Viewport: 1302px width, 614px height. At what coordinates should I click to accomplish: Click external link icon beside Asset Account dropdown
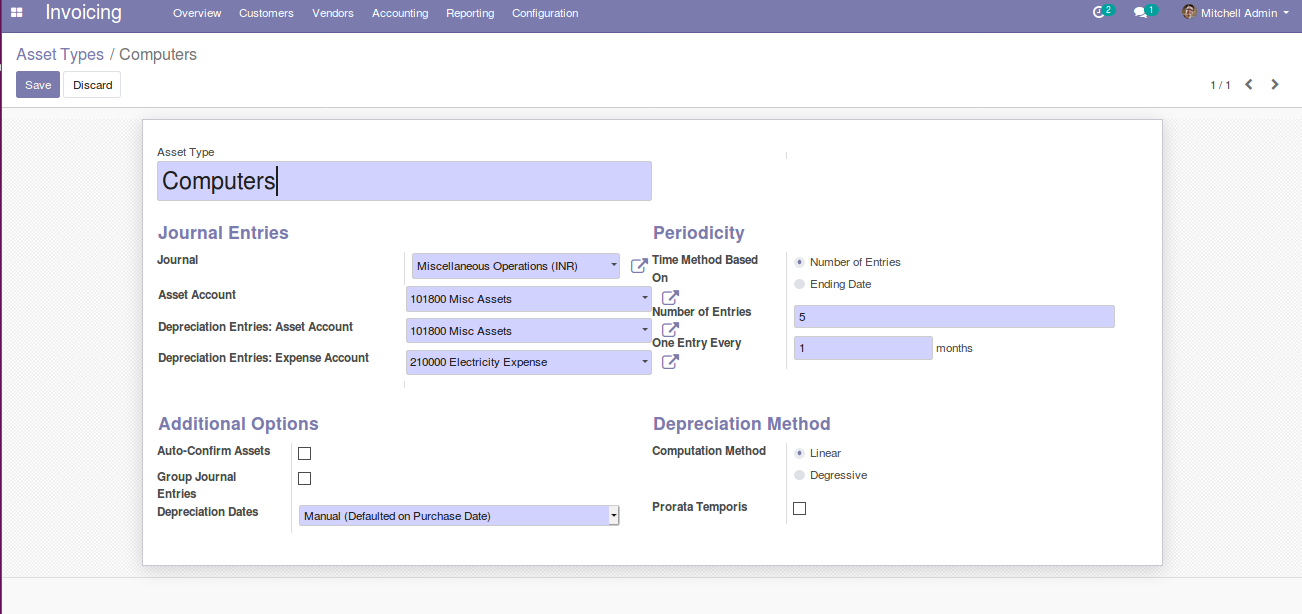click(x=670, y=298)
